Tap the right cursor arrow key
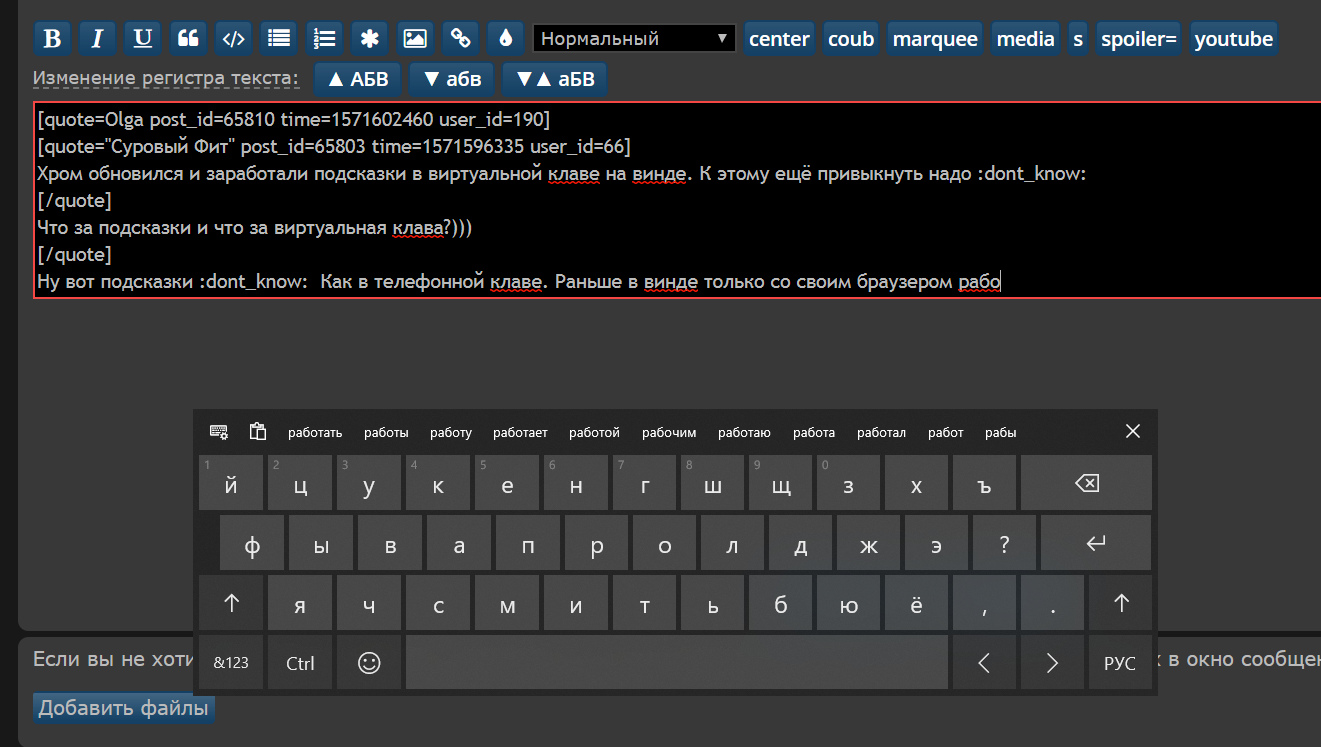The image size is (1321, 747). [1052, 662]
